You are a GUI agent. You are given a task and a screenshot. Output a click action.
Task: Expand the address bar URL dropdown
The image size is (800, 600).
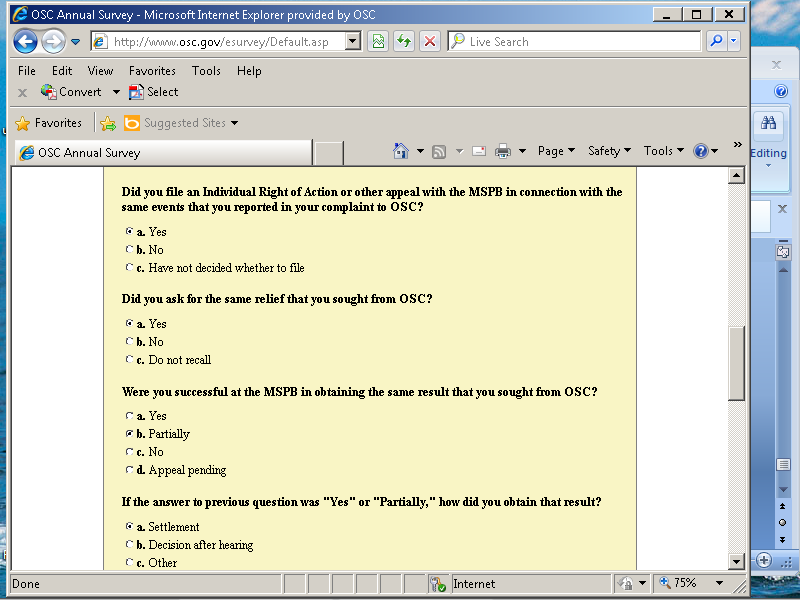pos(353,41)
